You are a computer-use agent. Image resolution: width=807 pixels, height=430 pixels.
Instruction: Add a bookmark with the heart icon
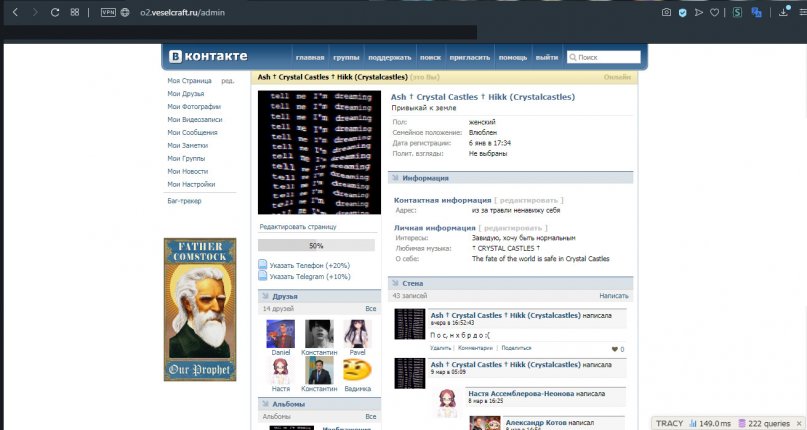(714, 12)
